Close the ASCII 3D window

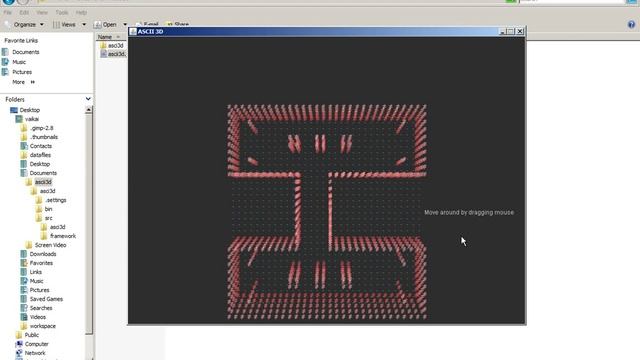coord(520,31)
